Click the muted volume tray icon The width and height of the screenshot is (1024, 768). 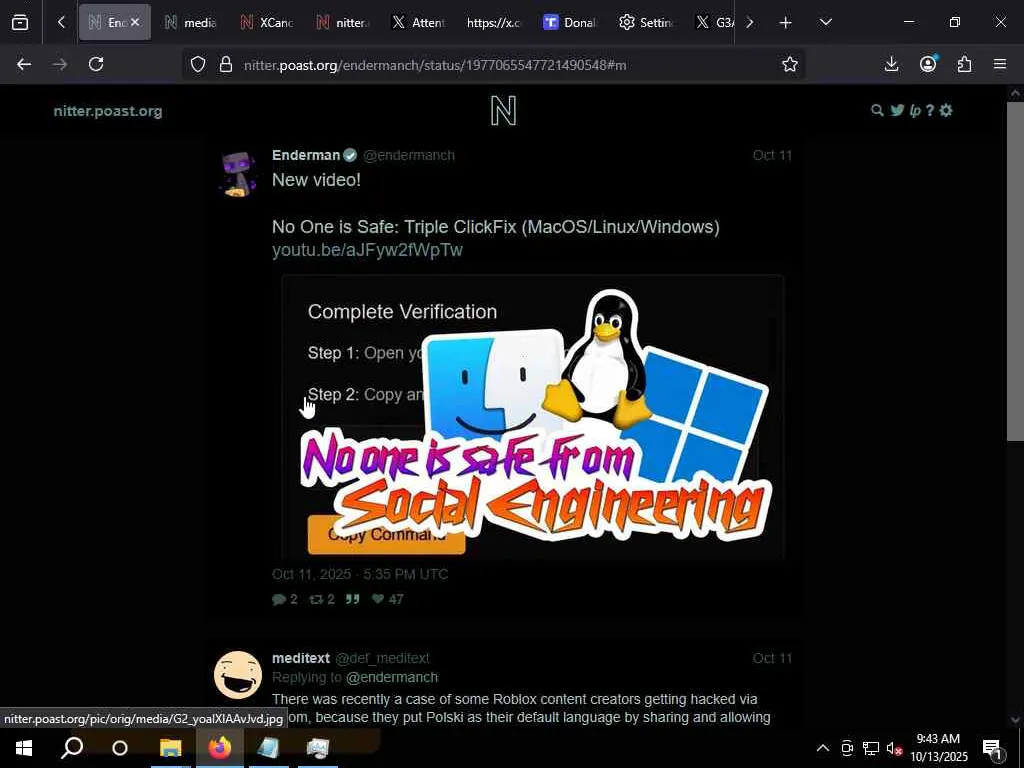(x=894, y=748)
